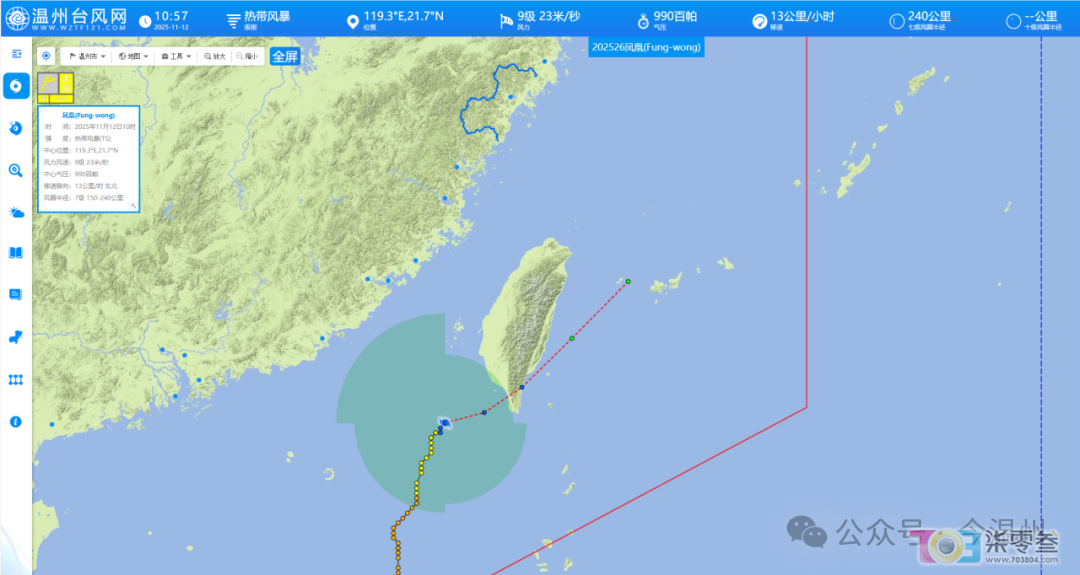Expand the 地图 map type dropdown

(x=134, y=56)
